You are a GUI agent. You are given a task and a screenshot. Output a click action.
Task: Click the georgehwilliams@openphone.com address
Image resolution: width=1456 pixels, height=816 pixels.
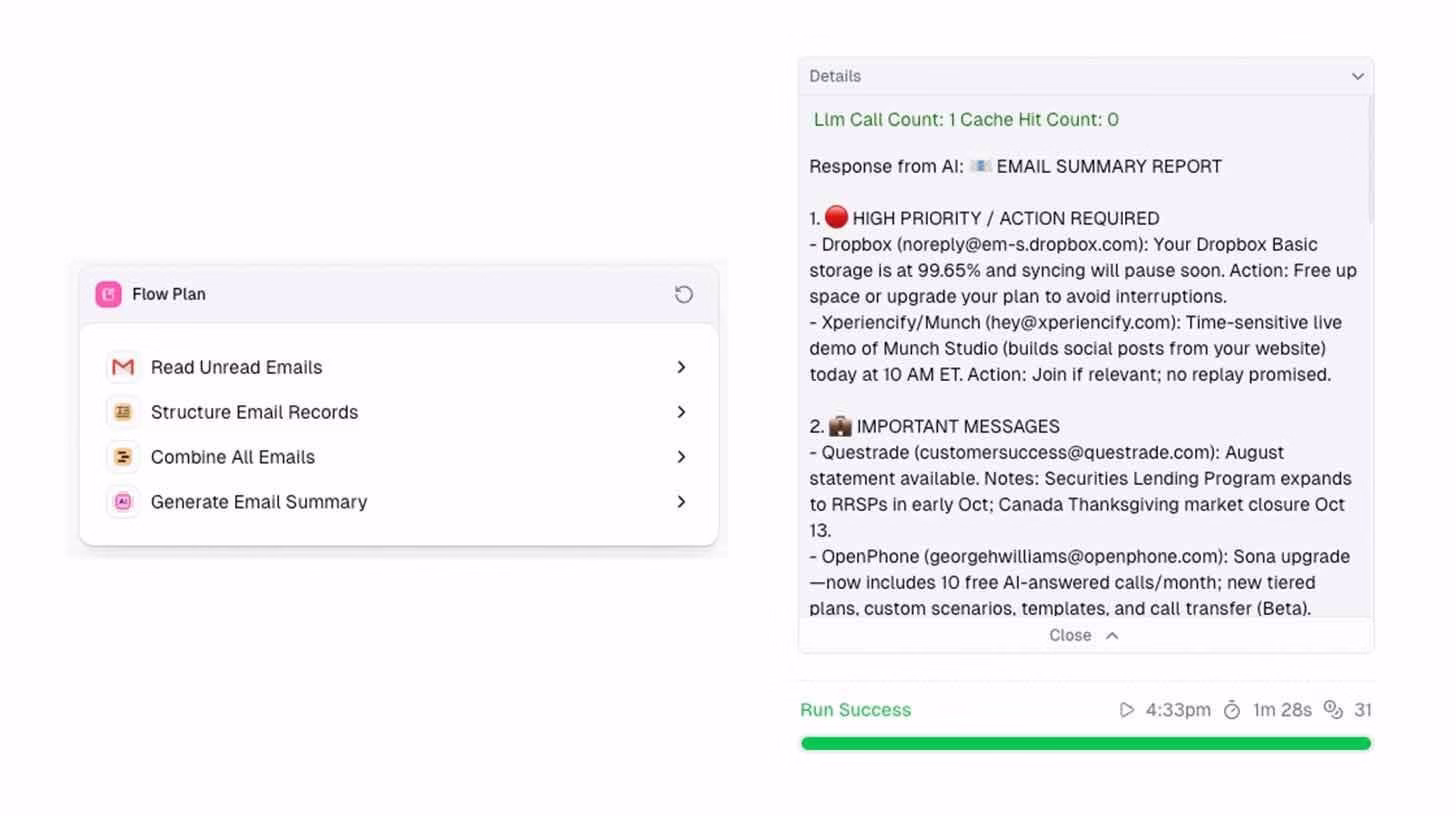pyautogui.click(x=1076, y=557)
